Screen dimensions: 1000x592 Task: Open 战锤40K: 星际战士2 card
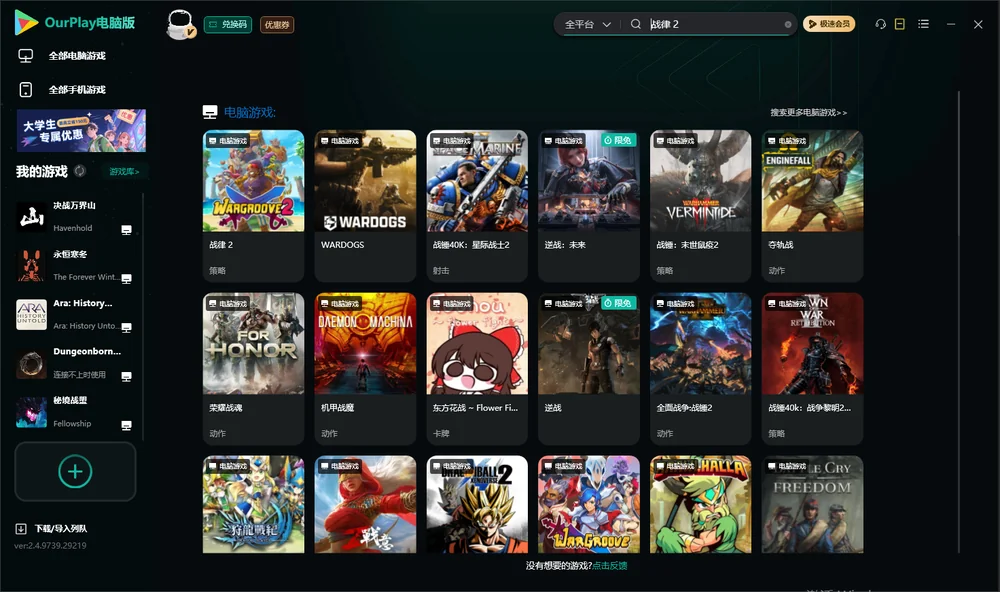pyautogui.click(x=477, y=205)
